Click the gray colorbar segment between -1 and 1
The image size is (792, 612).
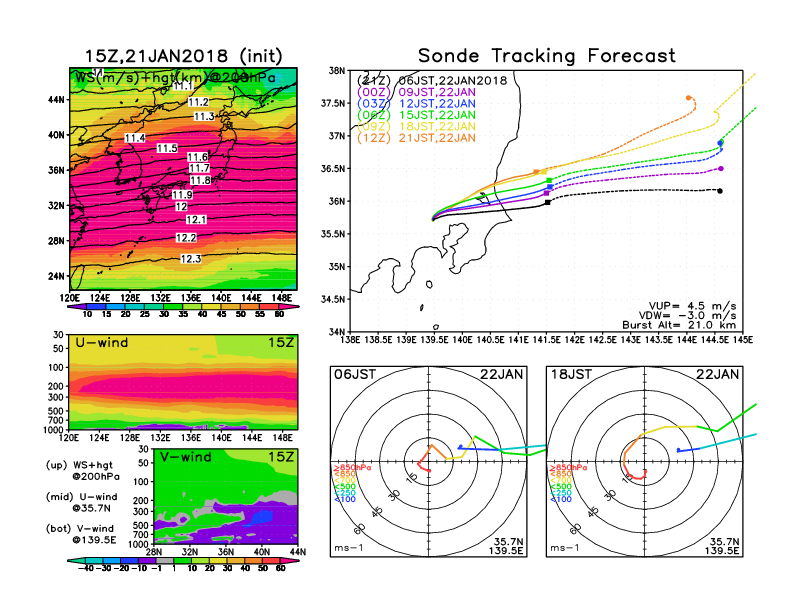[164, 560]
